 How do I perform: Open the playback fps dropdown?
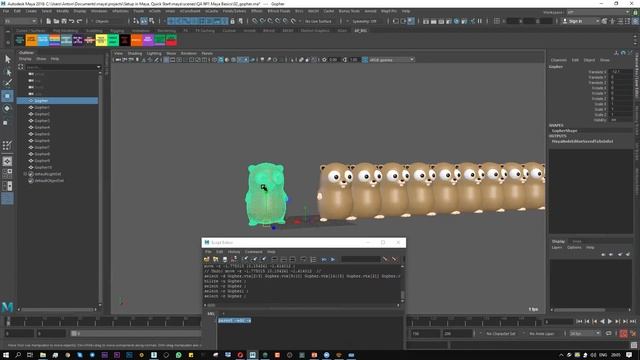pyautogui.click(x=585, y=333)
